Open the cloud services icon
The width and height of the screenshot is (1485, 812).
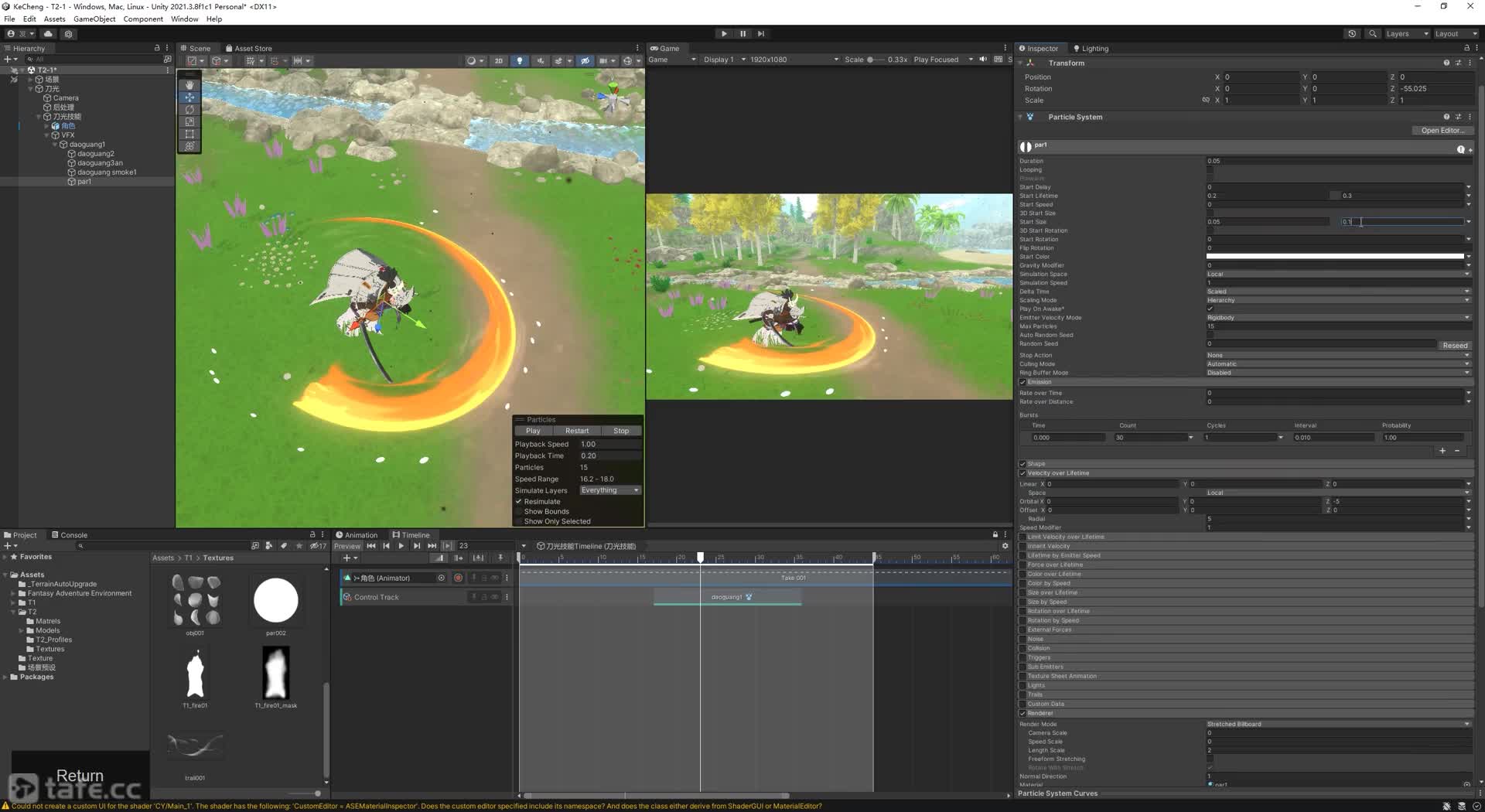pos(49,34)
